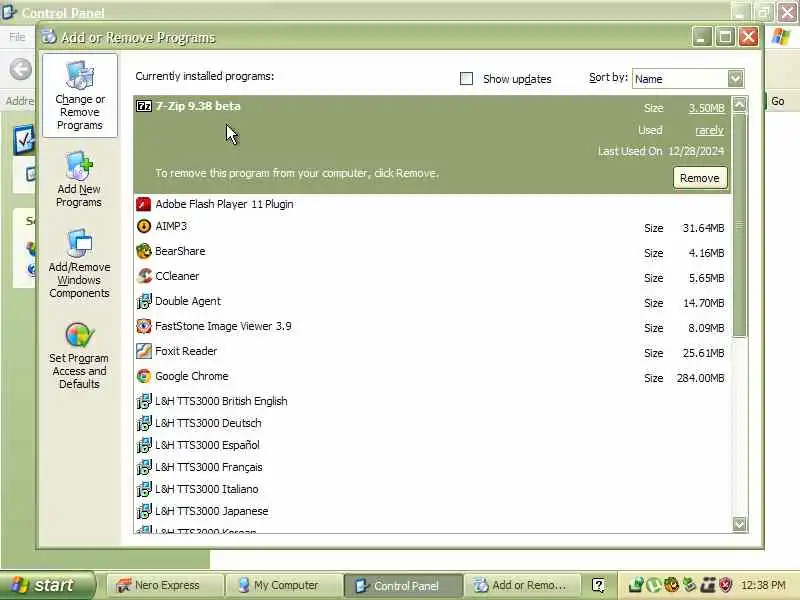800x600 pixels.
Task: Click the 3.50MB size link
Action: 706,108
